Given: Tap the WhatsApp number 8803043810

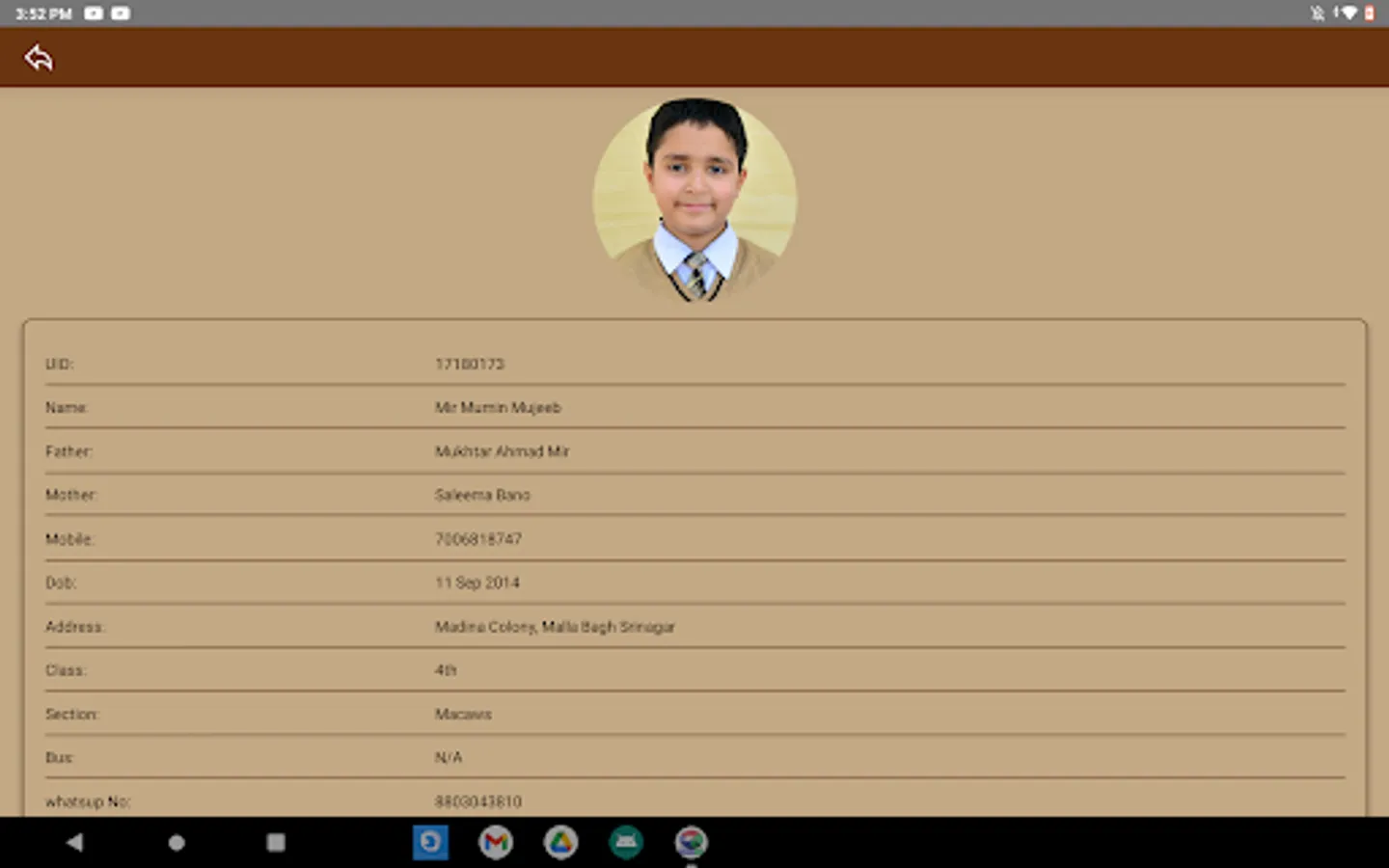Looking at the screenshot, I should point(478,801).
